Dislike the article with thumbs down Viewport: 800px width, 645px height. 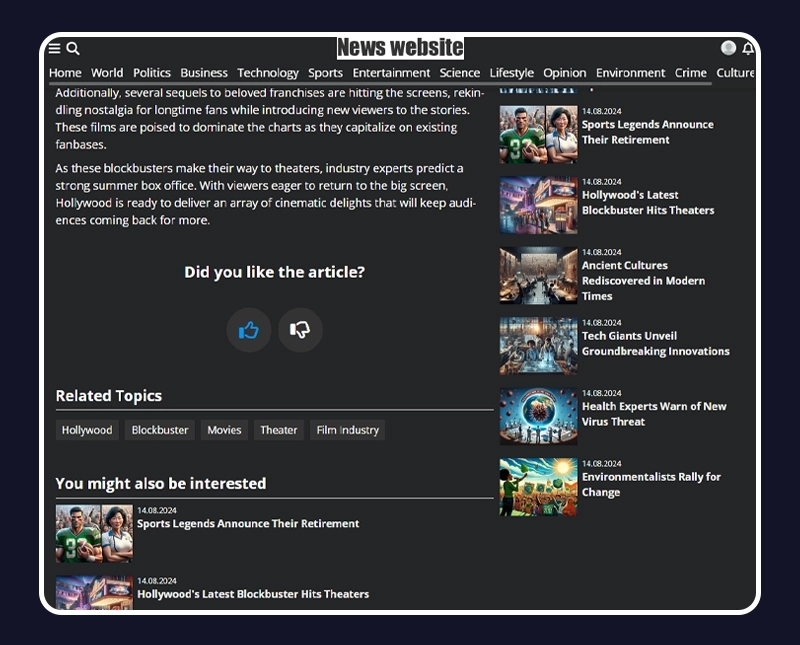300,330
